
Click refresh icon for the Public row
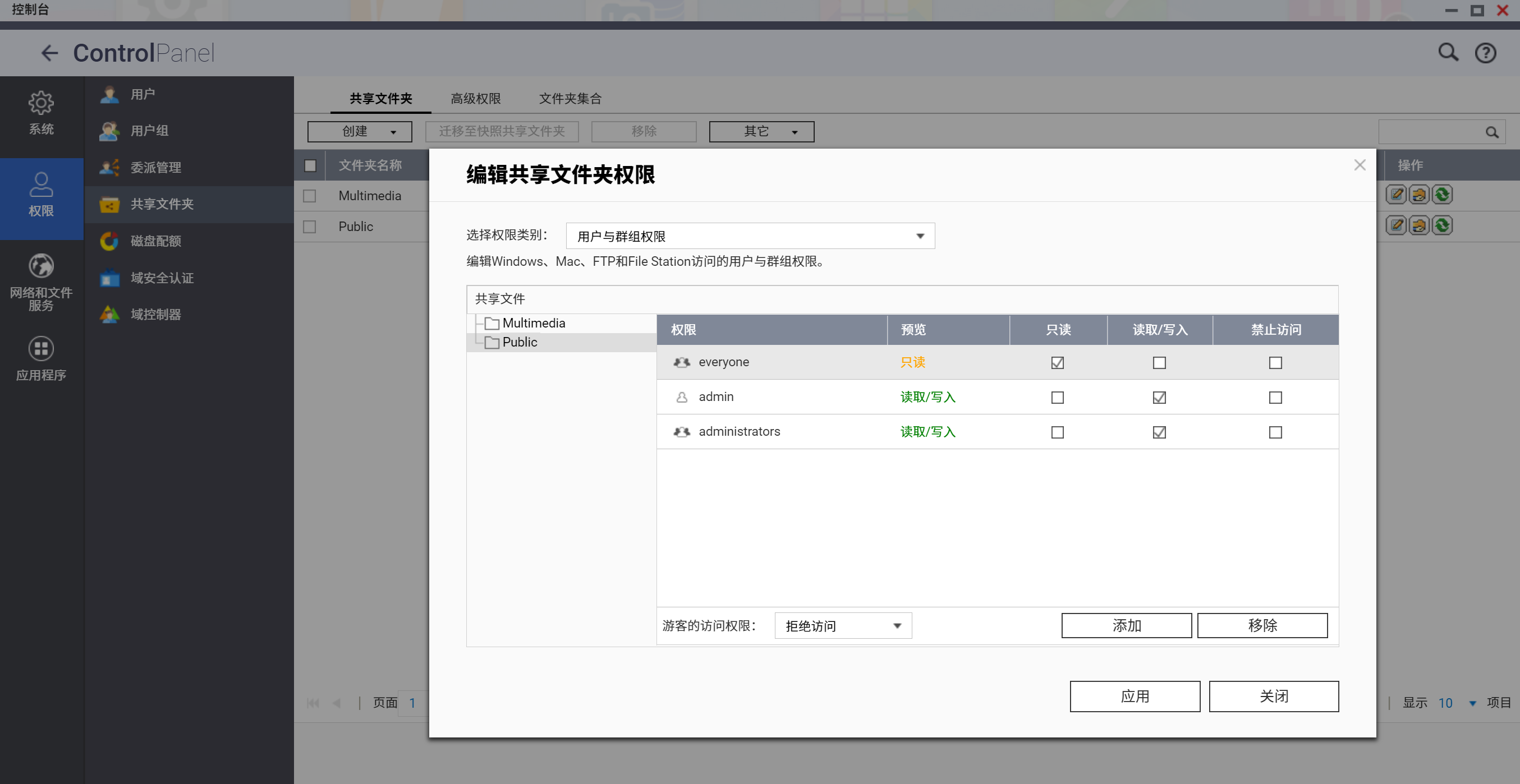[x=1442, y=225]
